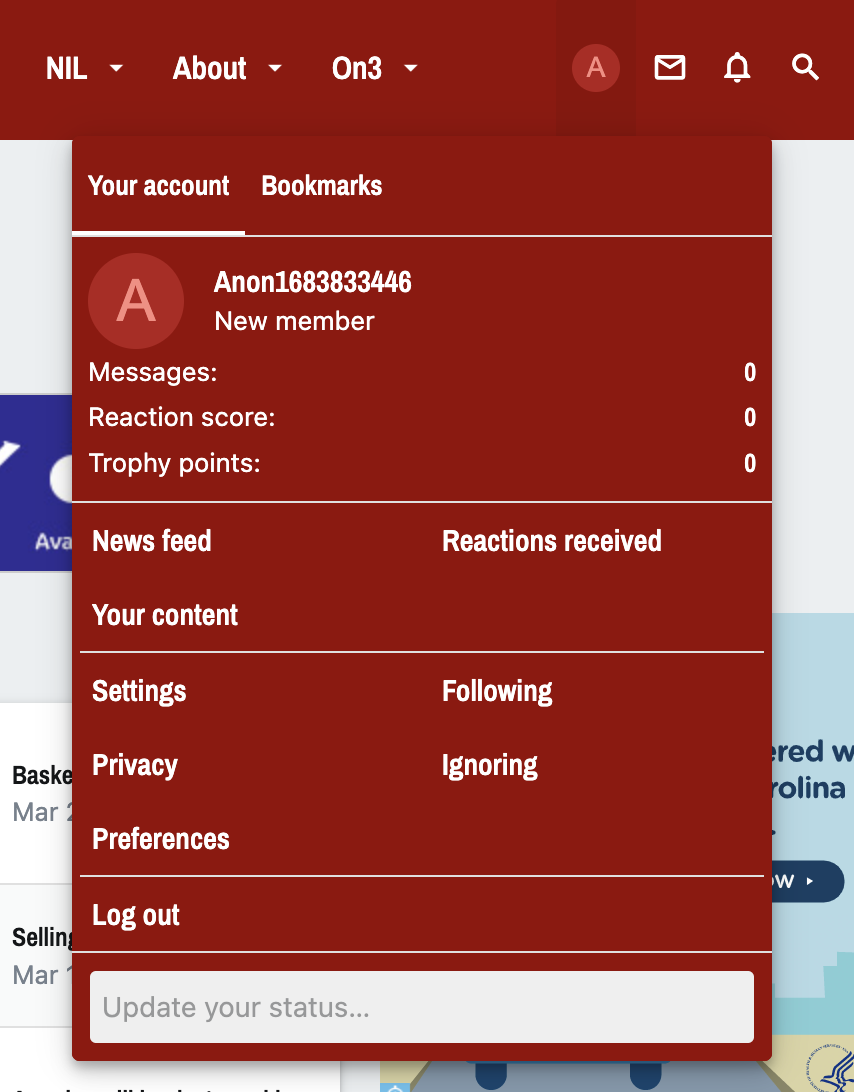Viewport: 854px width, 1092px height.
Task: Select the Your account tab
Action: pyautogui.click(x=159, y=186)
